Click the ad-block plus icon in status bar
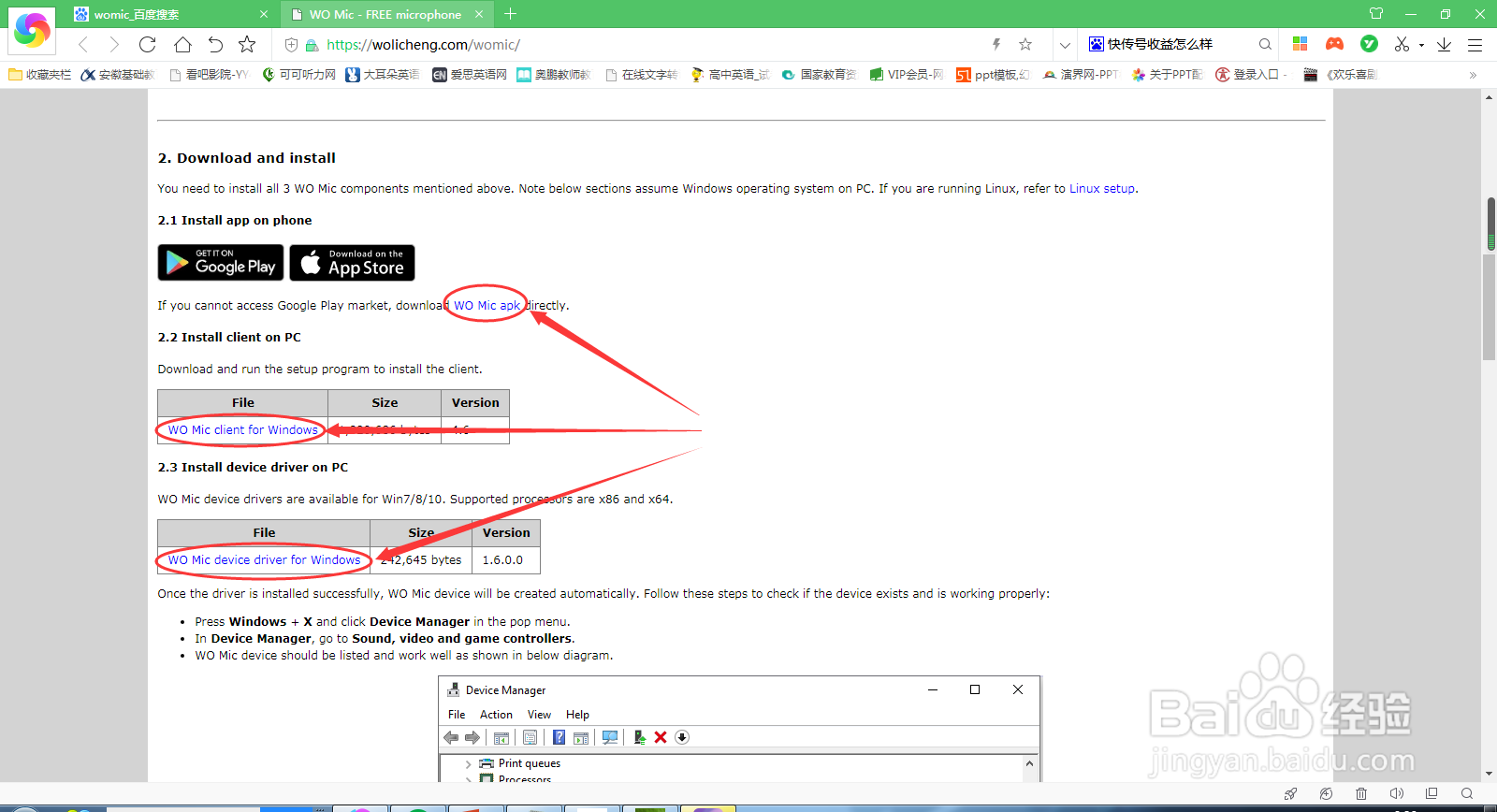 (1326, 793)
